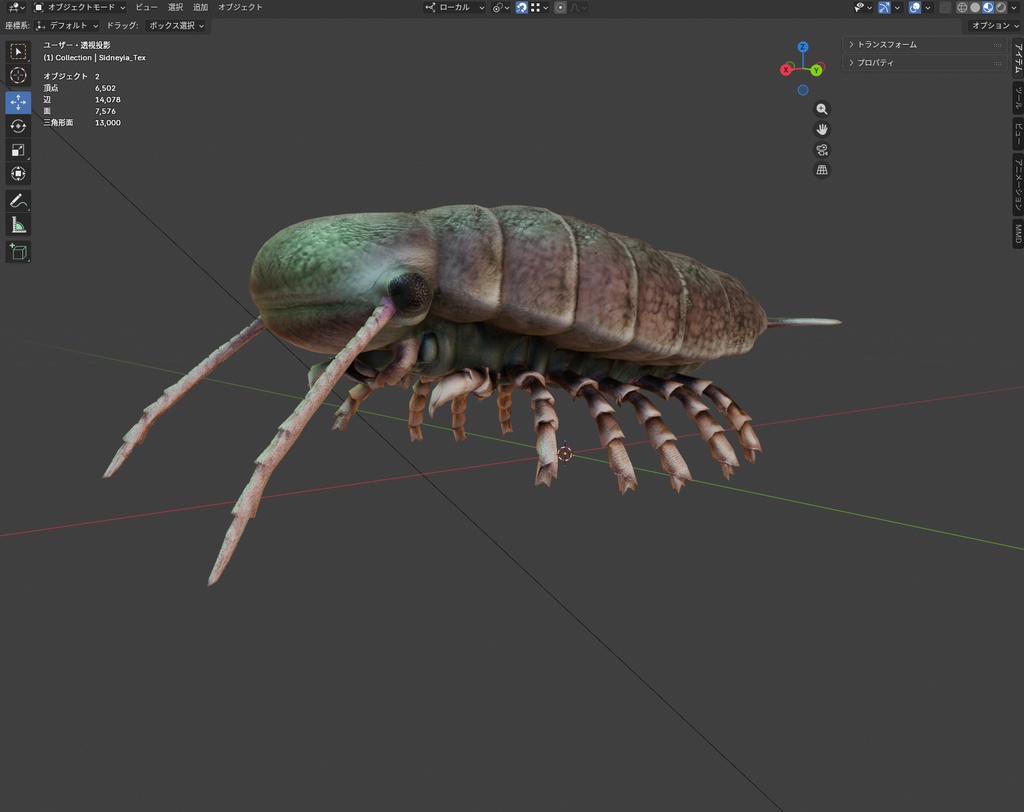
Task: Select the Rotate tool
Action: coord(18,126)
